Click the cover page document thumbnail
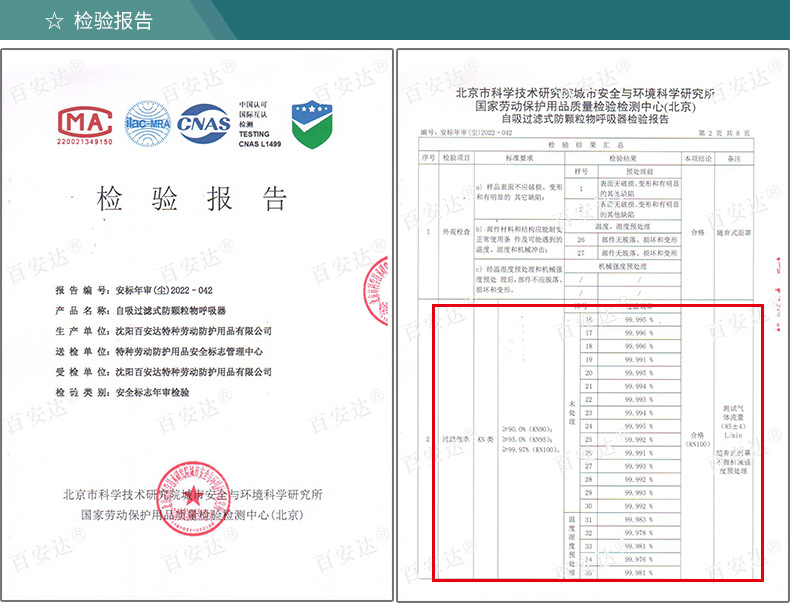Image resolution: width=790 pixels, height=610 pixels. click(x=196, y=325)
